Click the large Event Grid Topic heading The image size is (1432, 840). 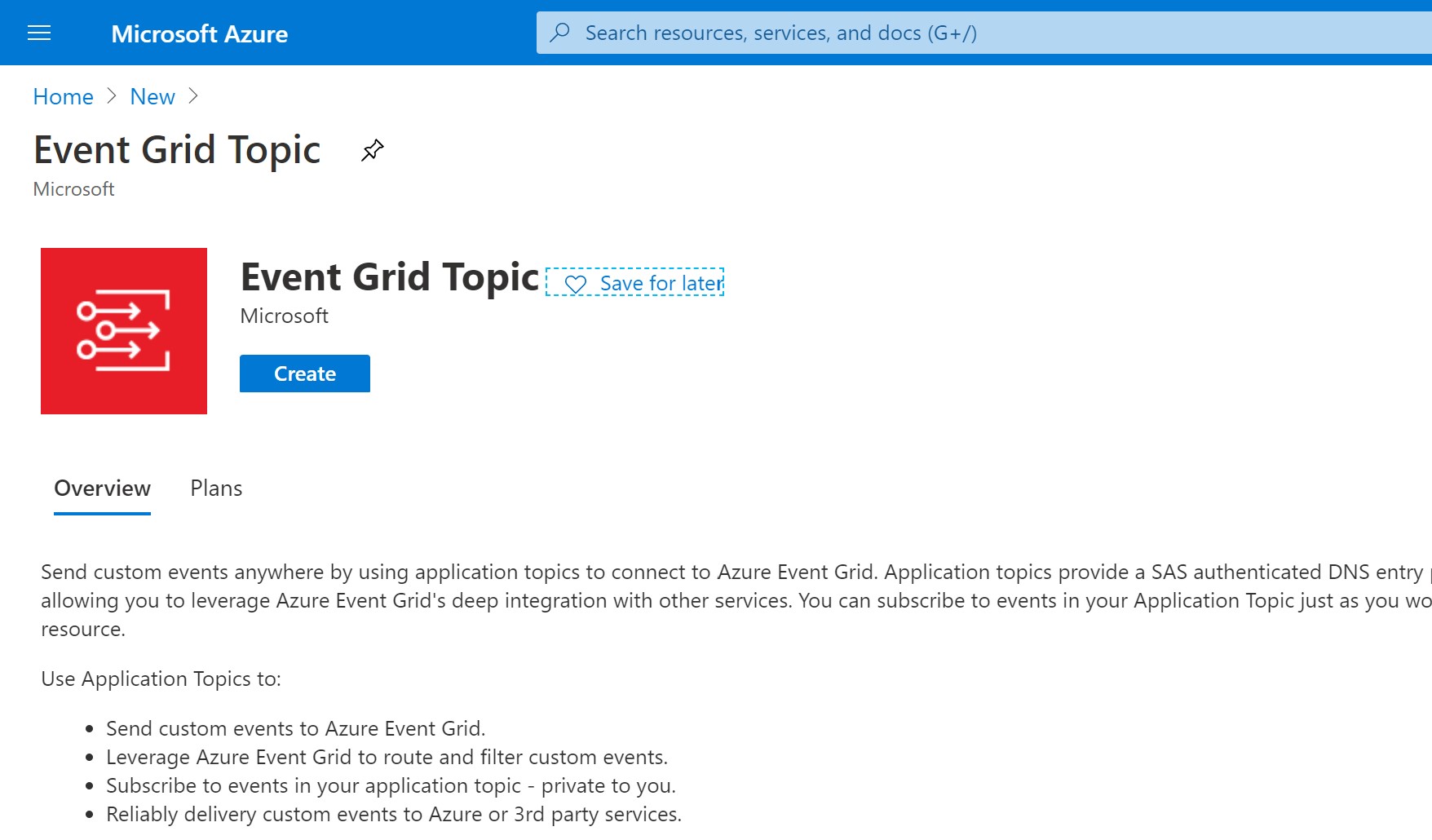(x=177, y=150)
